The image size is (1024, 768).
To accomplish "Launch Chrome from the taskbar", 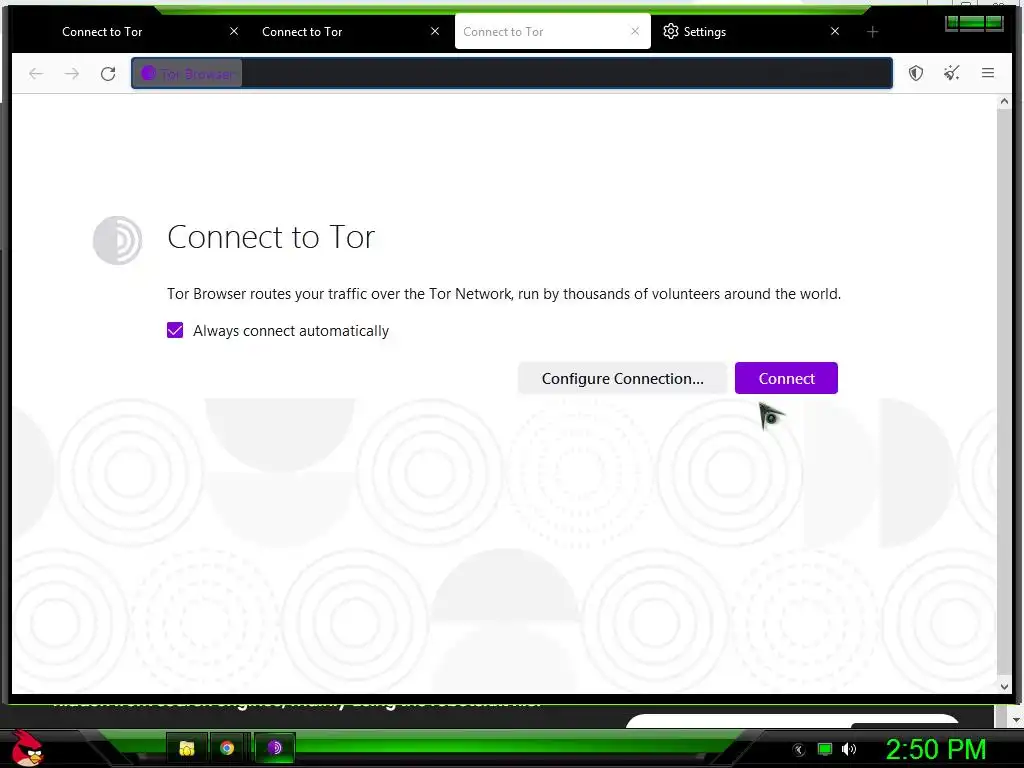I will 227,748.
